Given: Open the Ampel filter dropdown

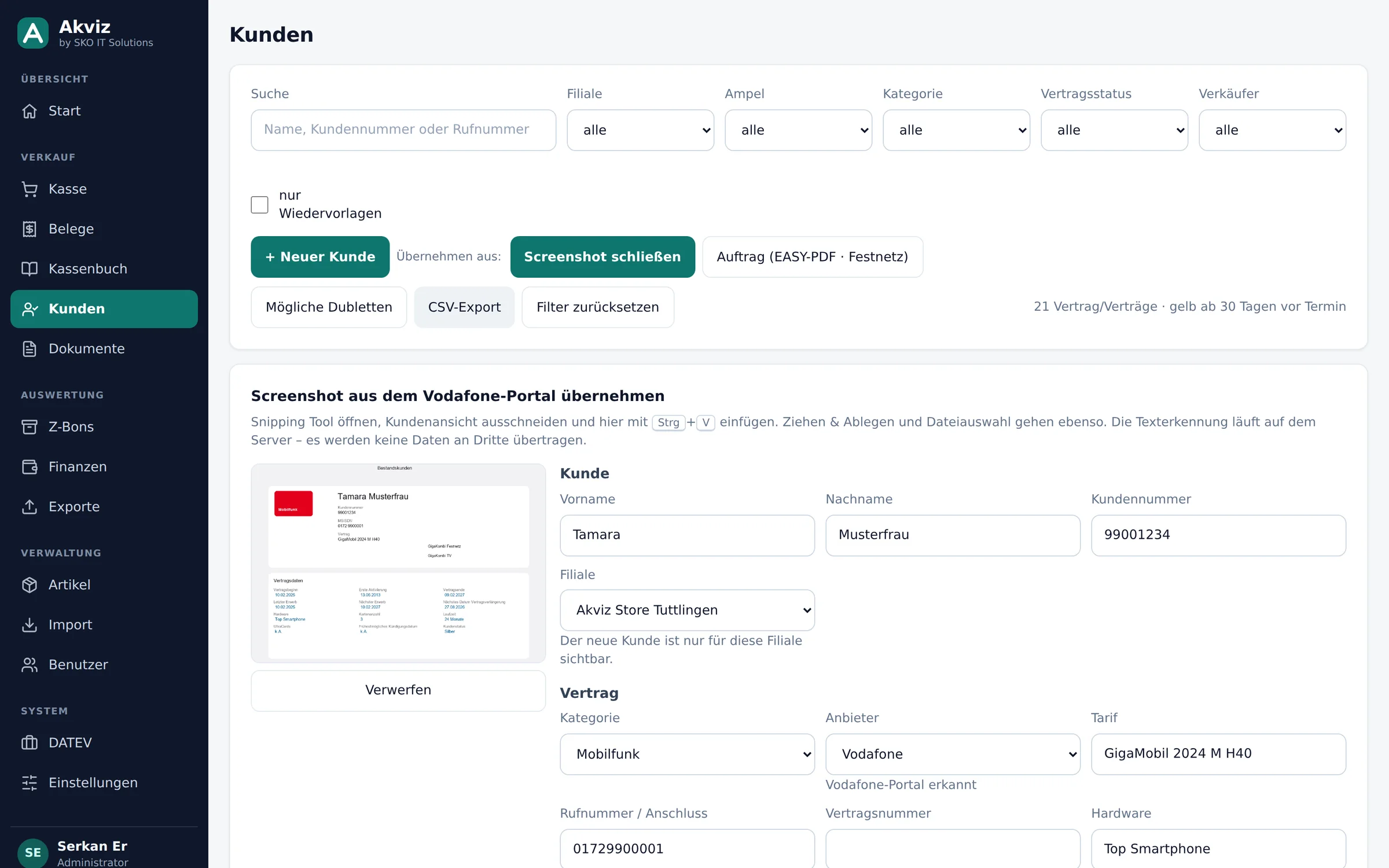Looking at the screenshot, I should click(798, 130).
